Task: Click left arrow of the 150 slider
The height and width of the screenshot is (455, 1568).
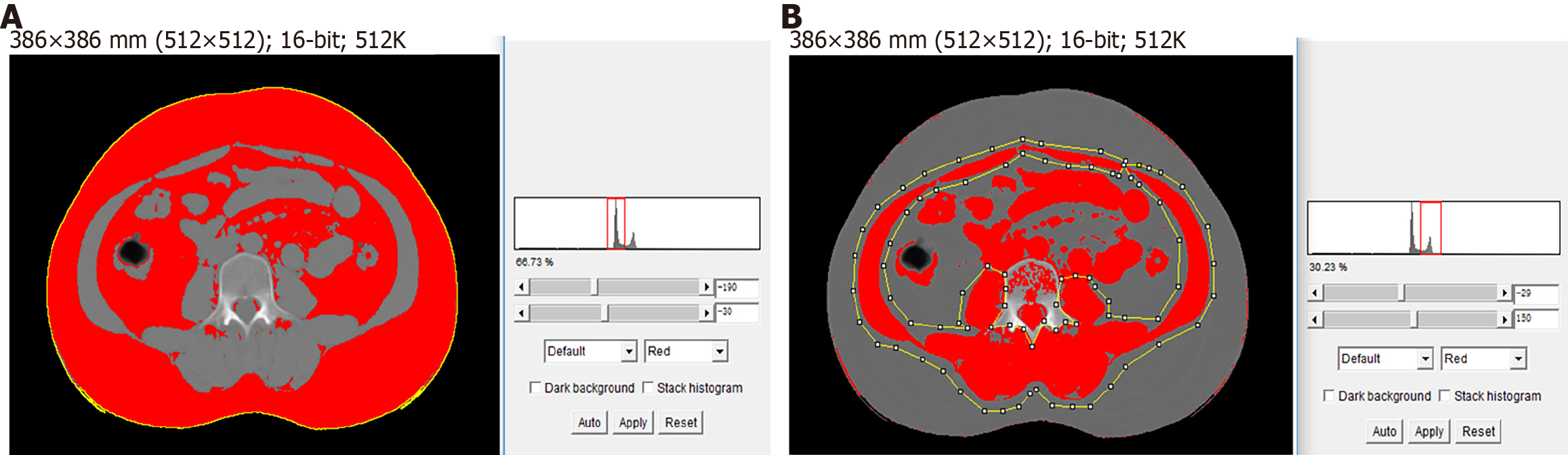Action: pyautogui.click(x=1315, y=319)
